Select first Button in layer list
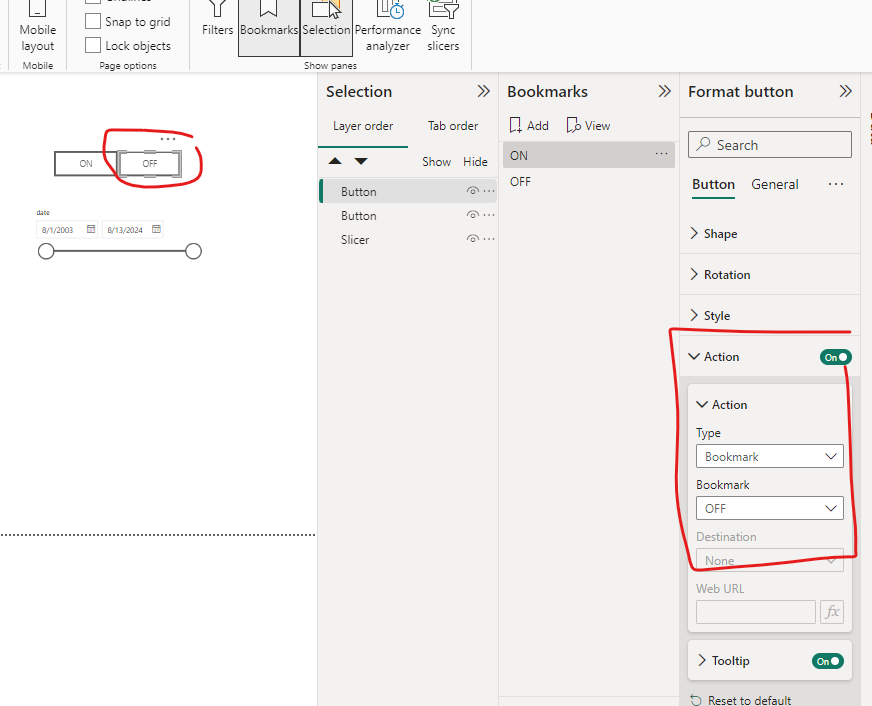The height and width of the screenshot is (706, 872). pyautogui.click(x=408, y=191)
